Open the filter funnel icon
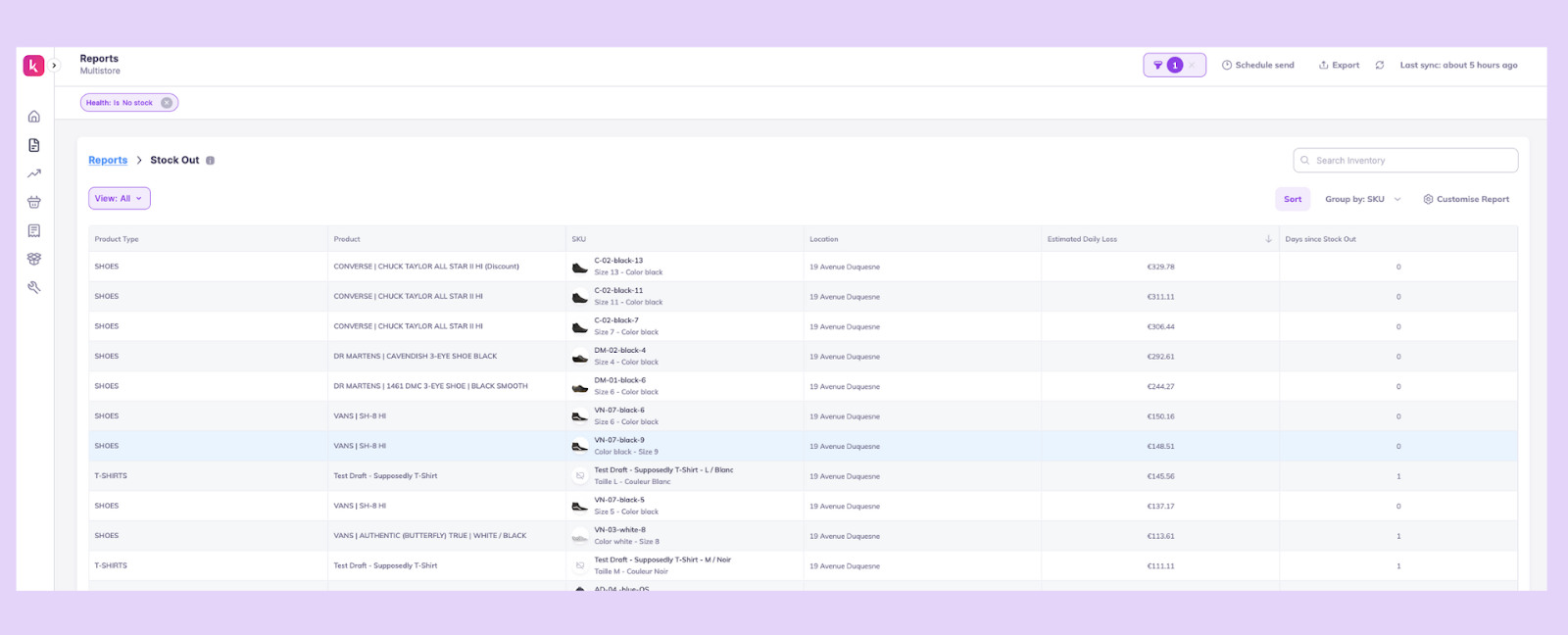The height and width of the screenshot is (635, 1568). click(1157, 66)
